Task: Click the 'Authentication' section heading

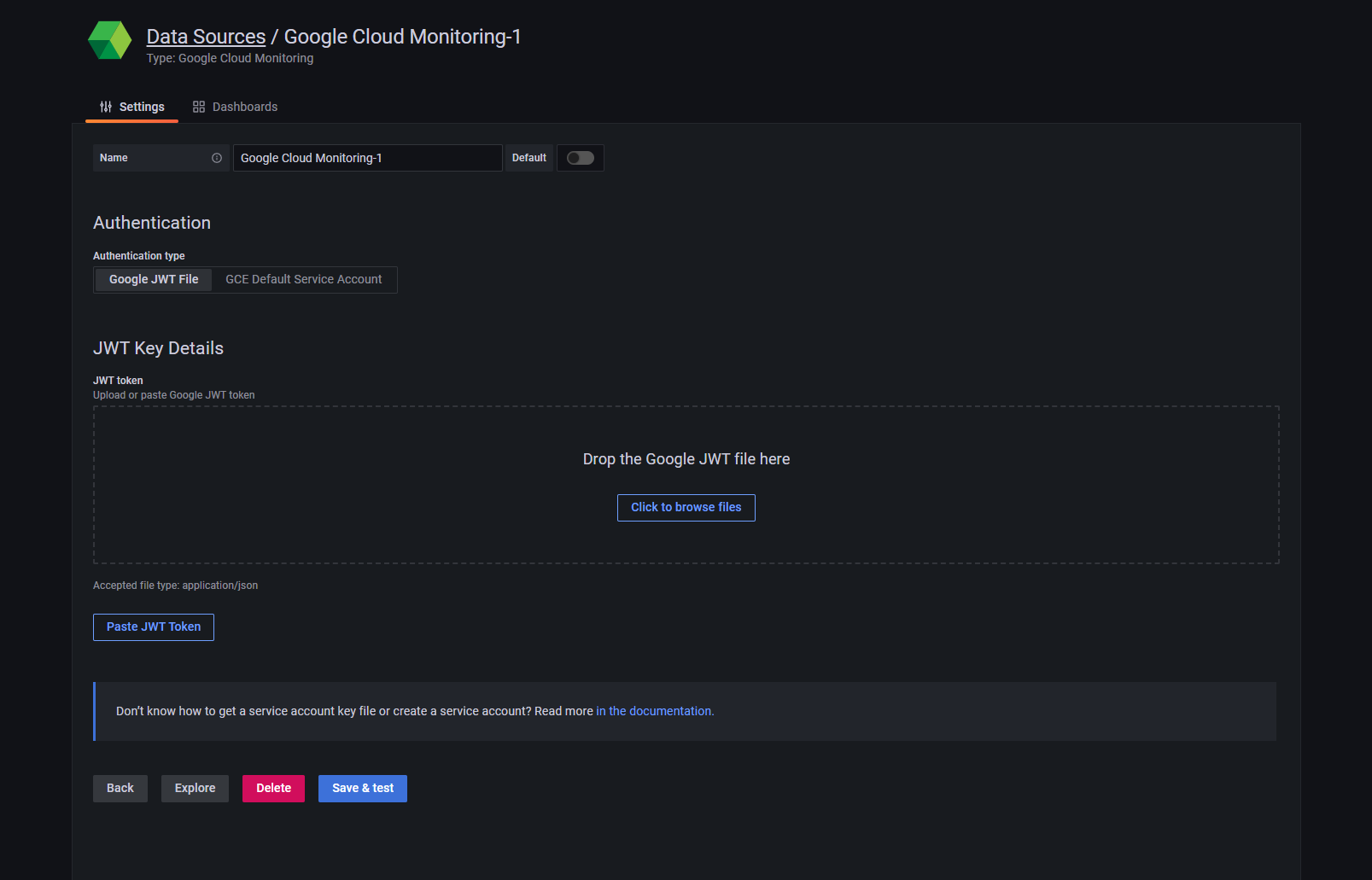Action: 152,223
